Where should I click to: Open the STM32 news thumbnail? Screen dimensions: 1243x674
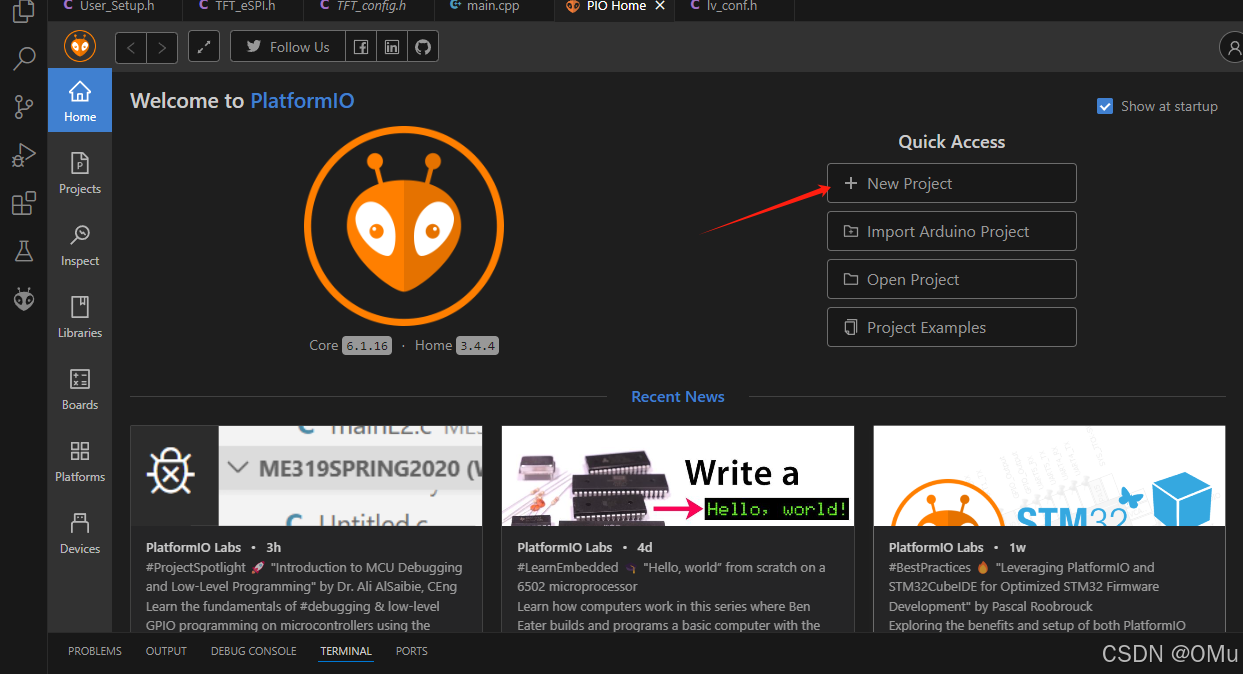1049,476
